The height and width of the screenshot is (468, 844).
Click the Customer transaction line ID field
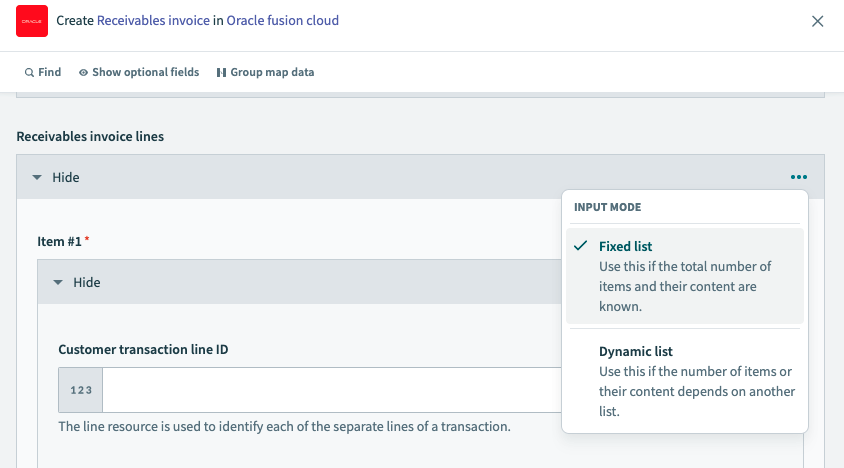[330, 390]
